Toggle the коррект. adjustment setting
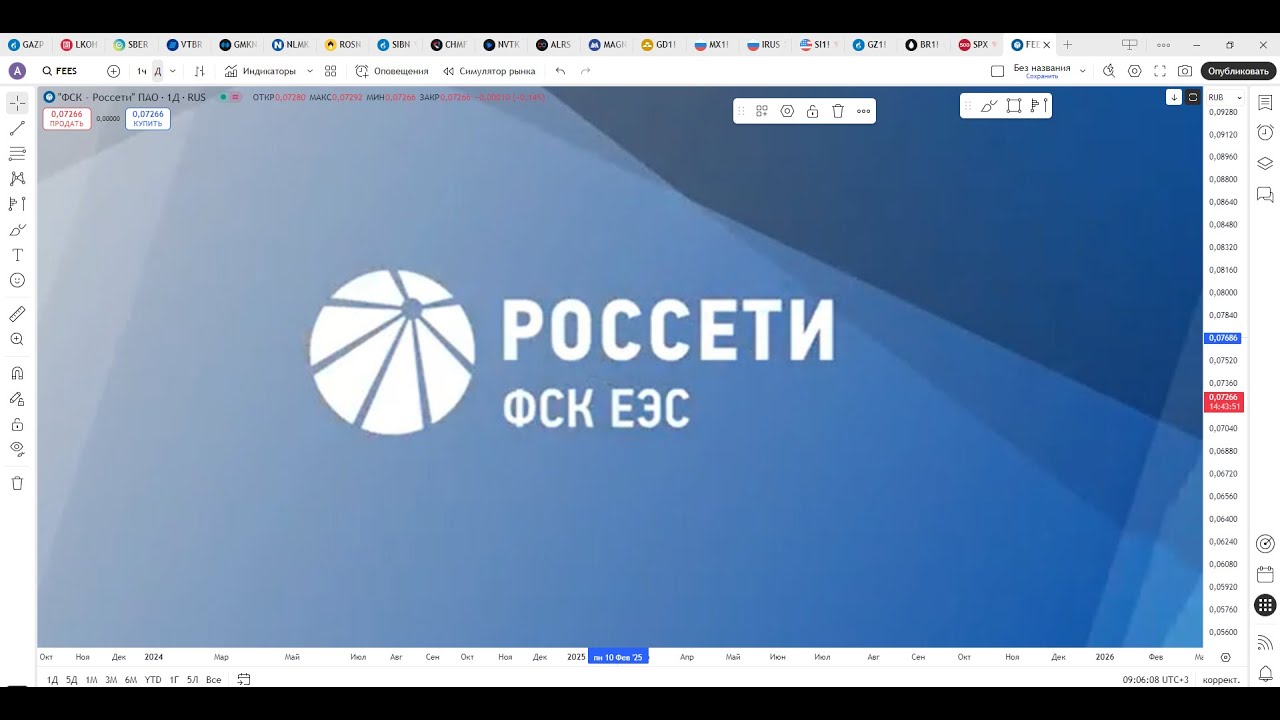The width and height of the screenshot is (1280, 720). tap(1221, 680)
